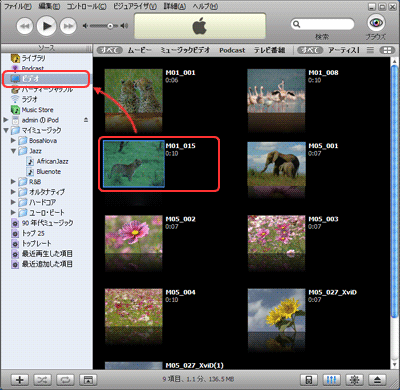Collapse the Jazz folder
The height and width of the screenshot is (390, 400).
(13, 151)
